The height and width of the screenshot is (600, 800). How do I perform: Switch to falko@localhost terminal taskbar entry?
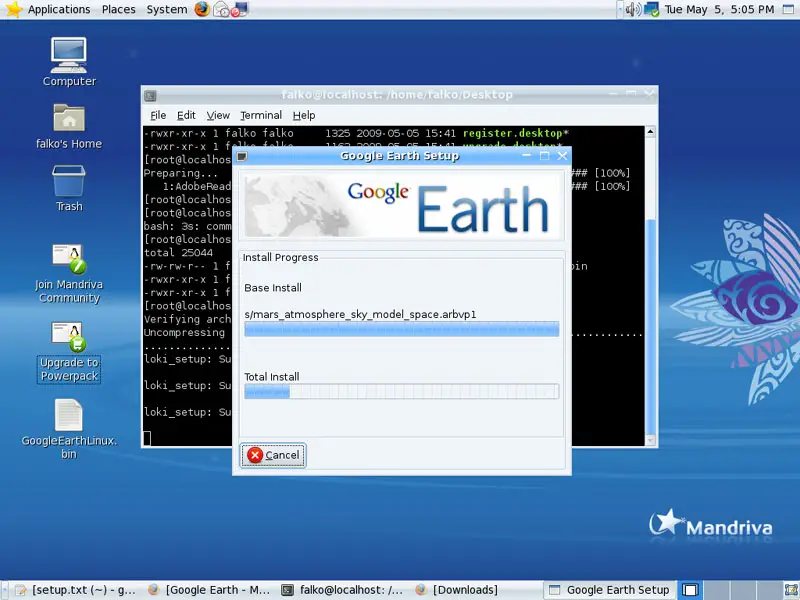coord(343,590)
